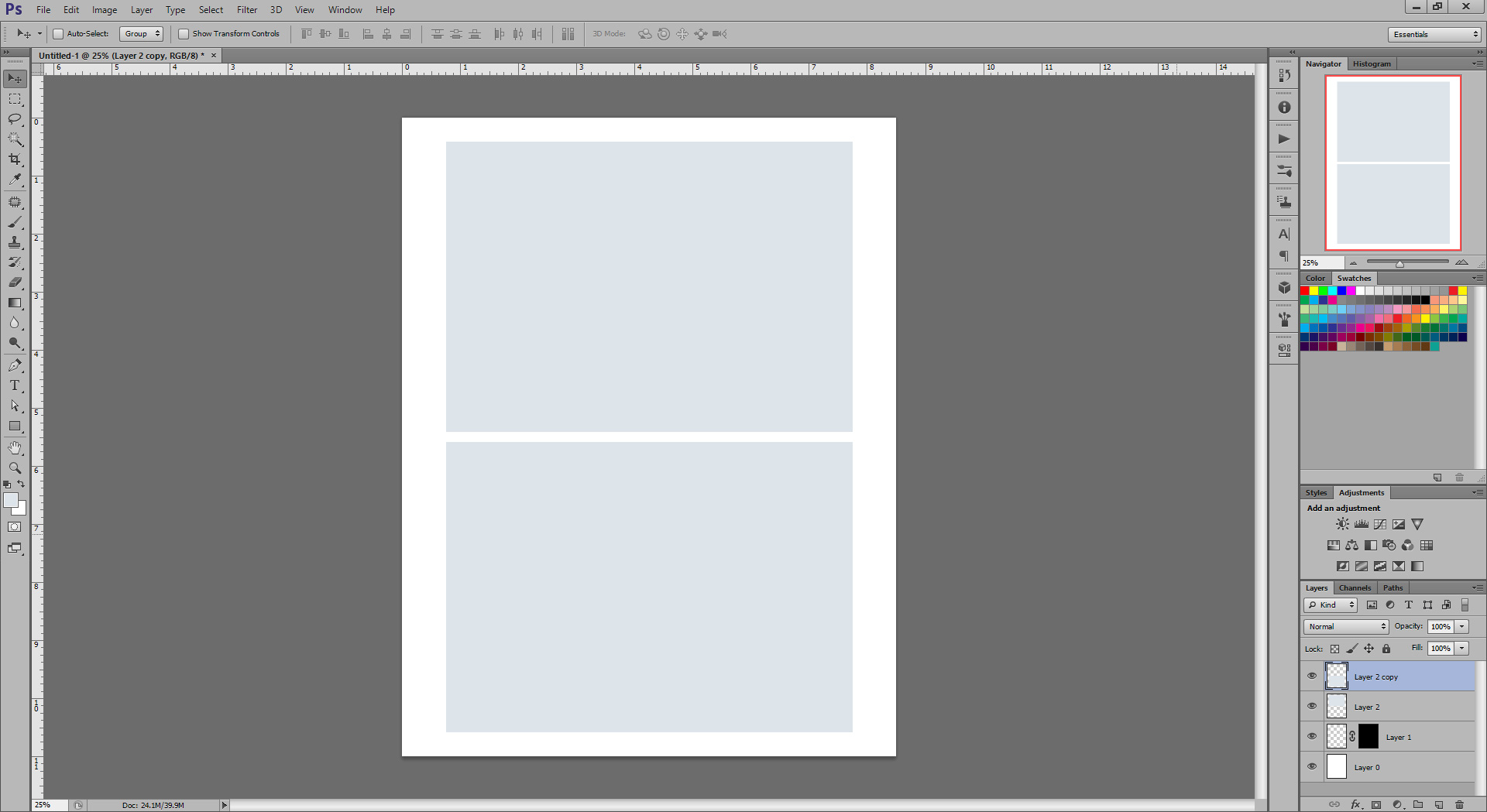Viewport: 1487px width, 812px height.
Task: Select the Rectangular Marquee tool
Action: [14, 99]
